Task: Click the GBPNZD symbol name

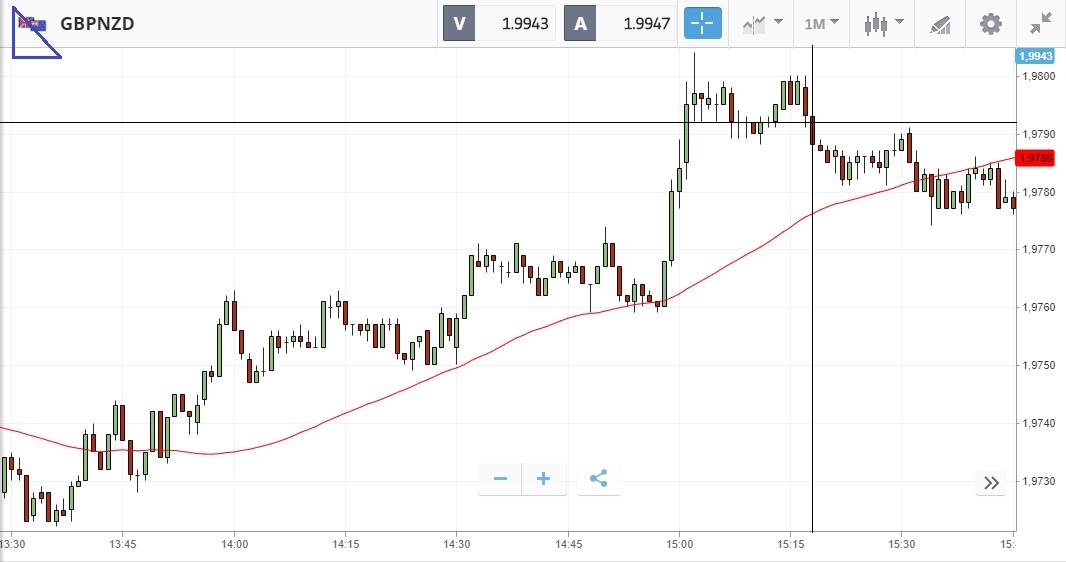Action: pos(97,23)
